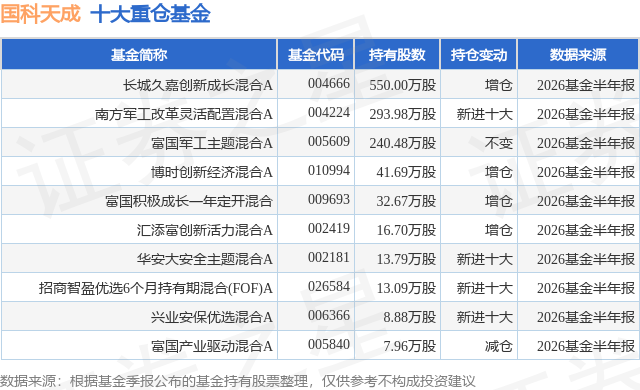The image size is (640, 390).
Task: Click the 不变 position change cell
Action: [x=498, y=143]
